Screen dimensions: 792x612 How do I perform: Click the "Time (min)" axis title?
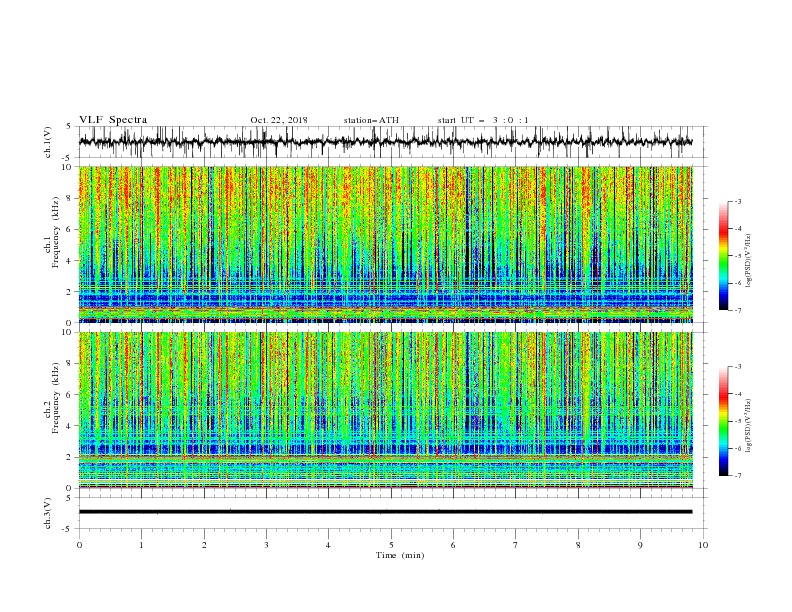[x=400, y=555]
